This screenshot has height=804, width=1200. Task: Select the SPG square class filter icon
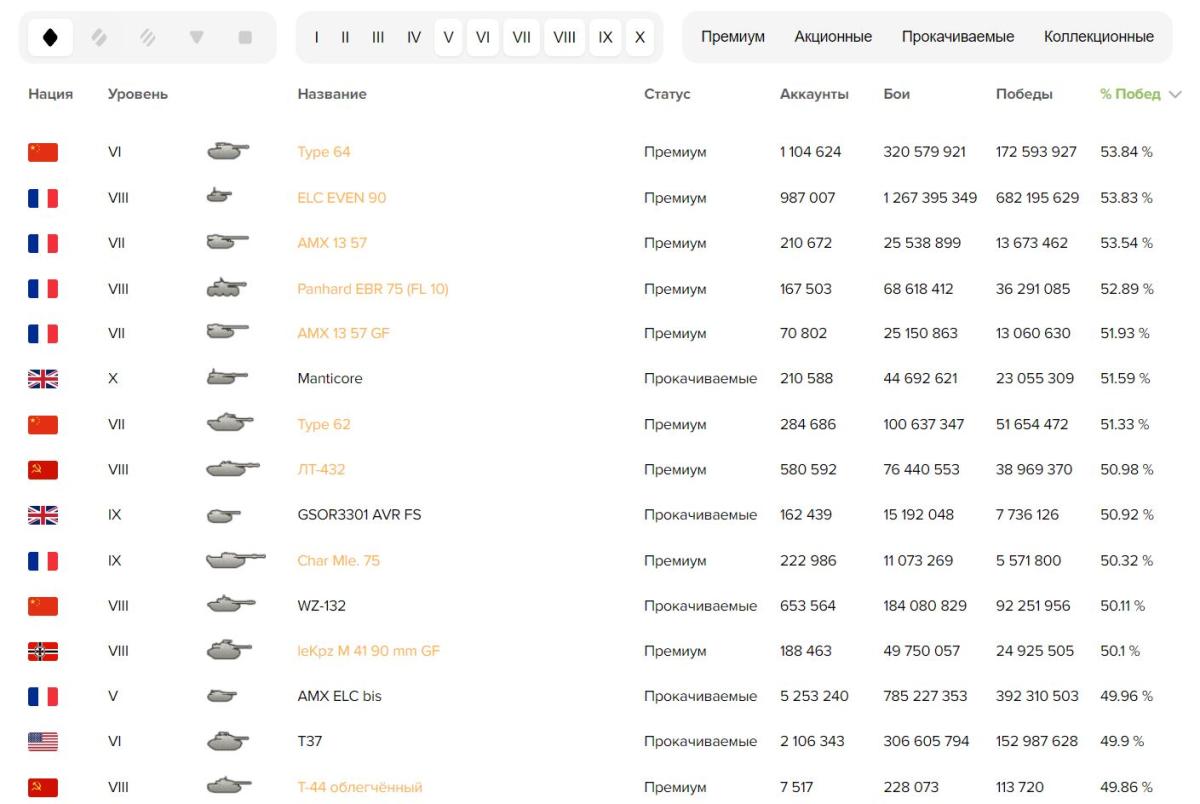245,38
